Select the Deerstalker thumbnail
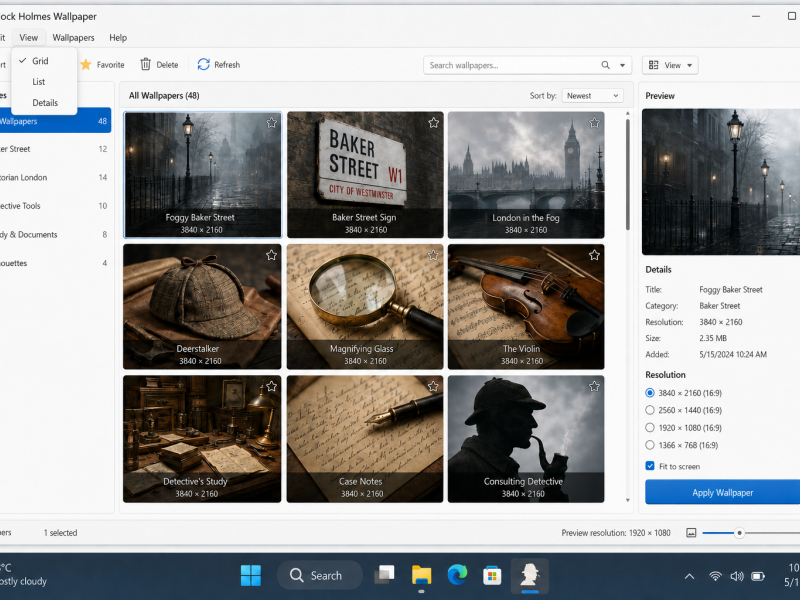This screenshot has width=800, height=600. (x=202, y=307)
